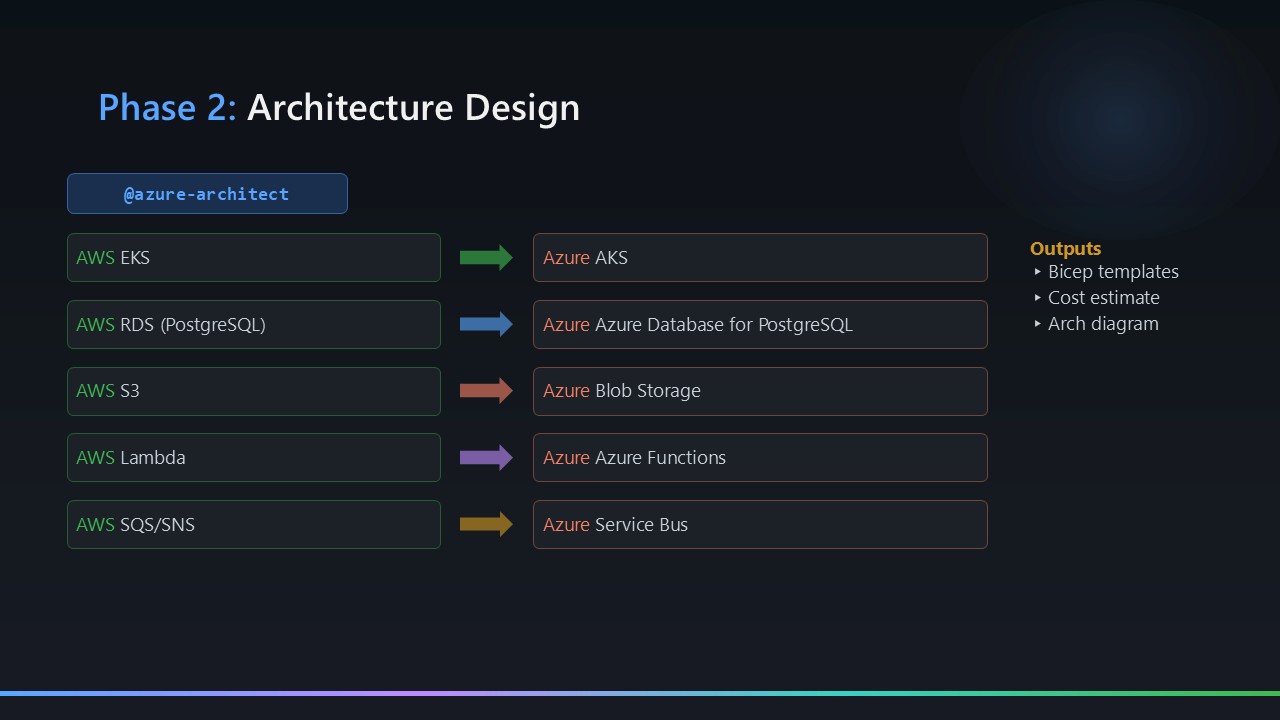Click the green arrow next to AWS EKS
The width and height of the screenshot is (1280, 720).
486,258
